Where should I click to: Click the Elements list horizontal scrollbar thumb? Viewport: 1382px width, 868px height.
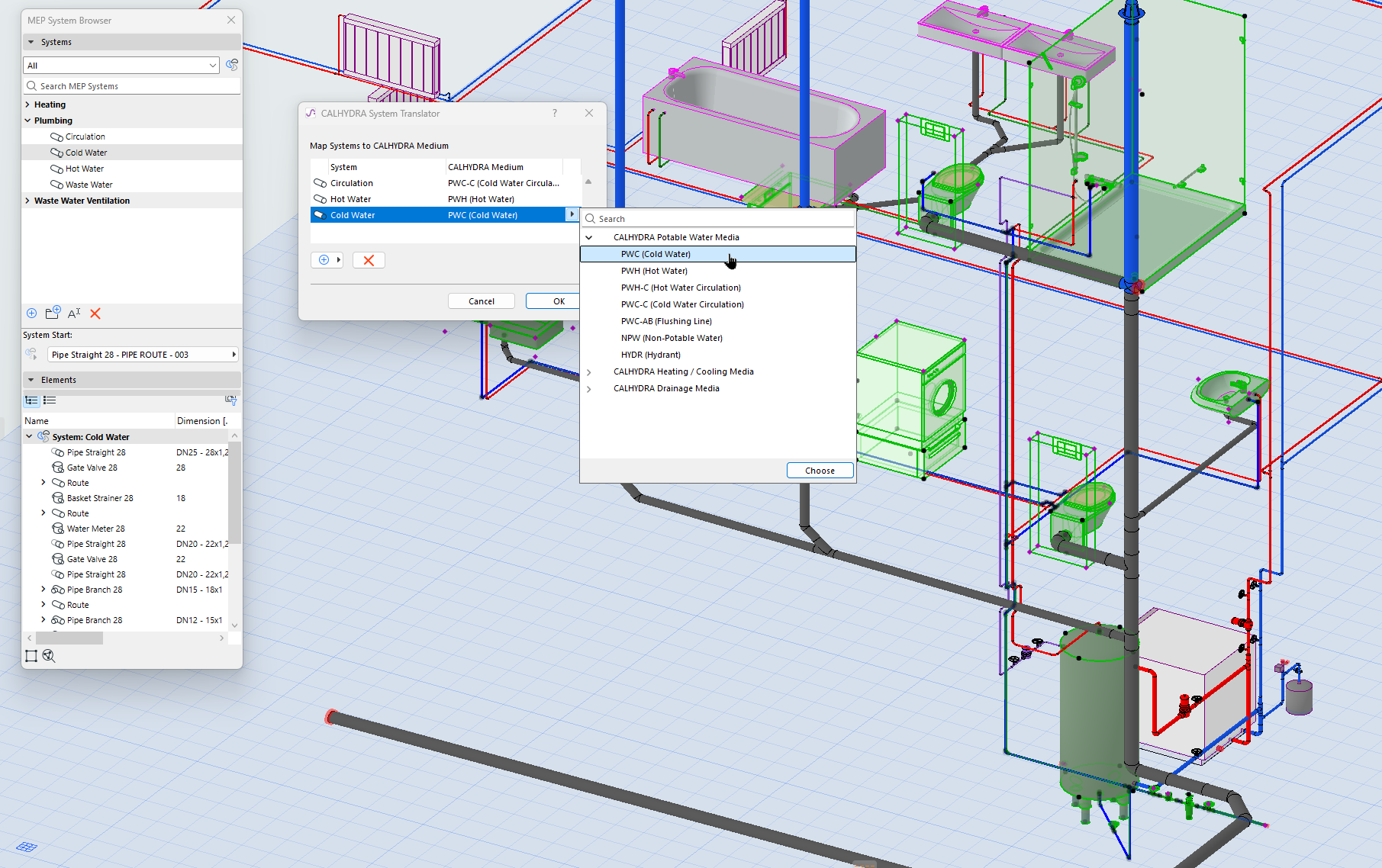tap(69, 638)
